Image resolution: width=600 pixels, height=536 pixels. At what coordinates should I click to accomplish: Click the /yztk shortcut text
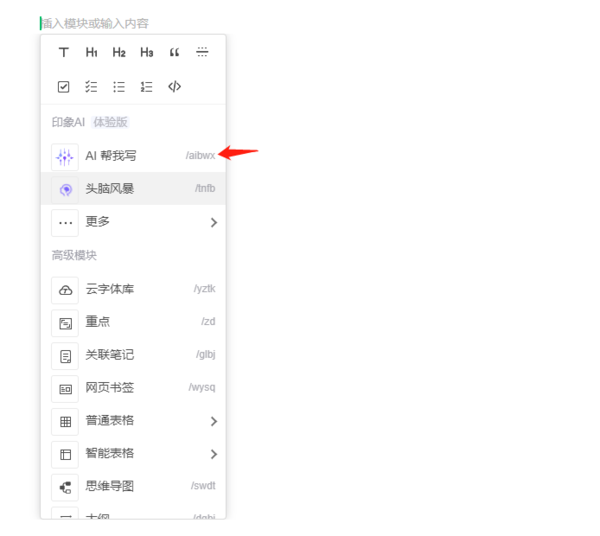point(204,289)
